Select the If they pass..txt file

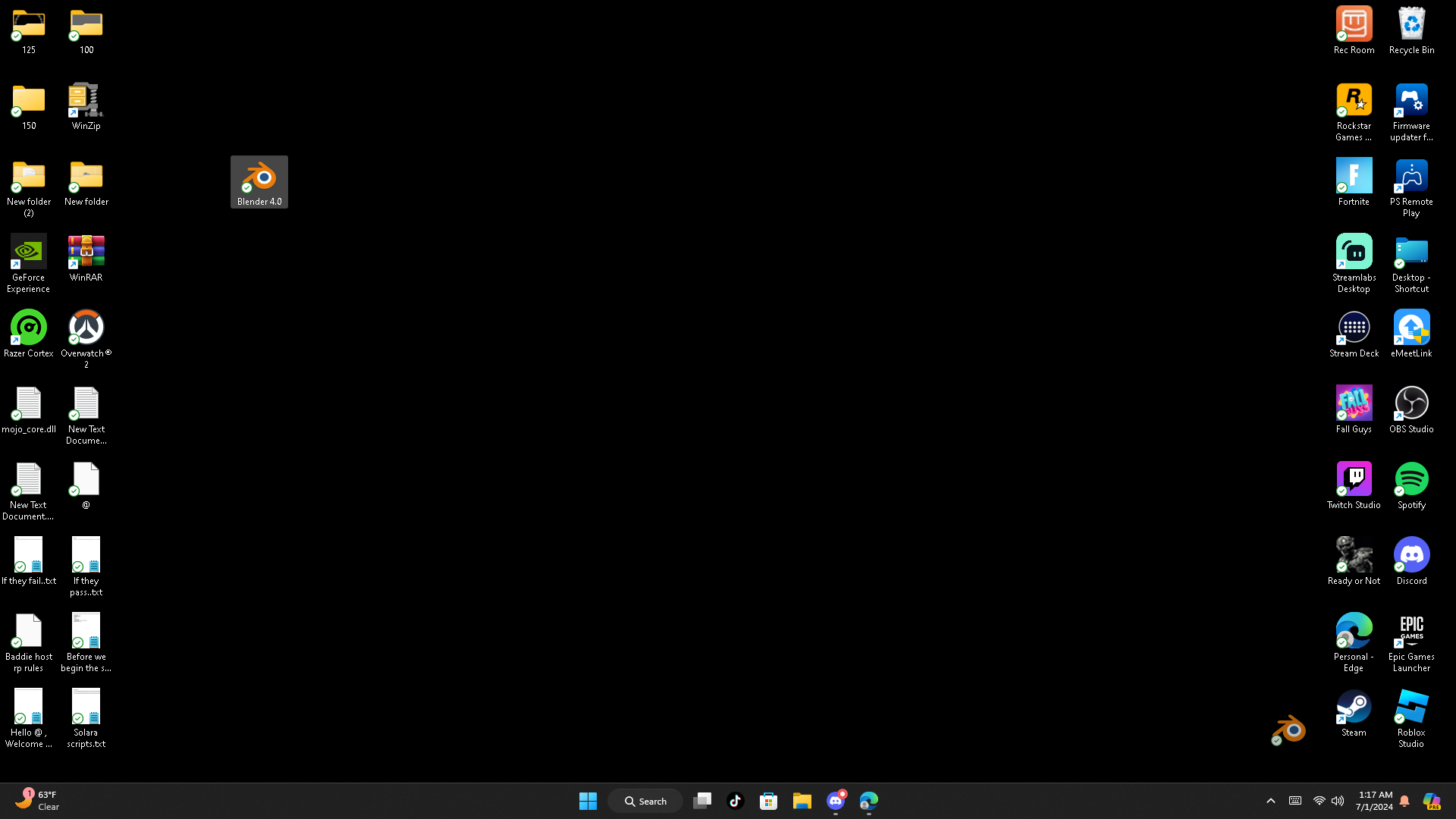pyautogui.click(x=86, y=567)
